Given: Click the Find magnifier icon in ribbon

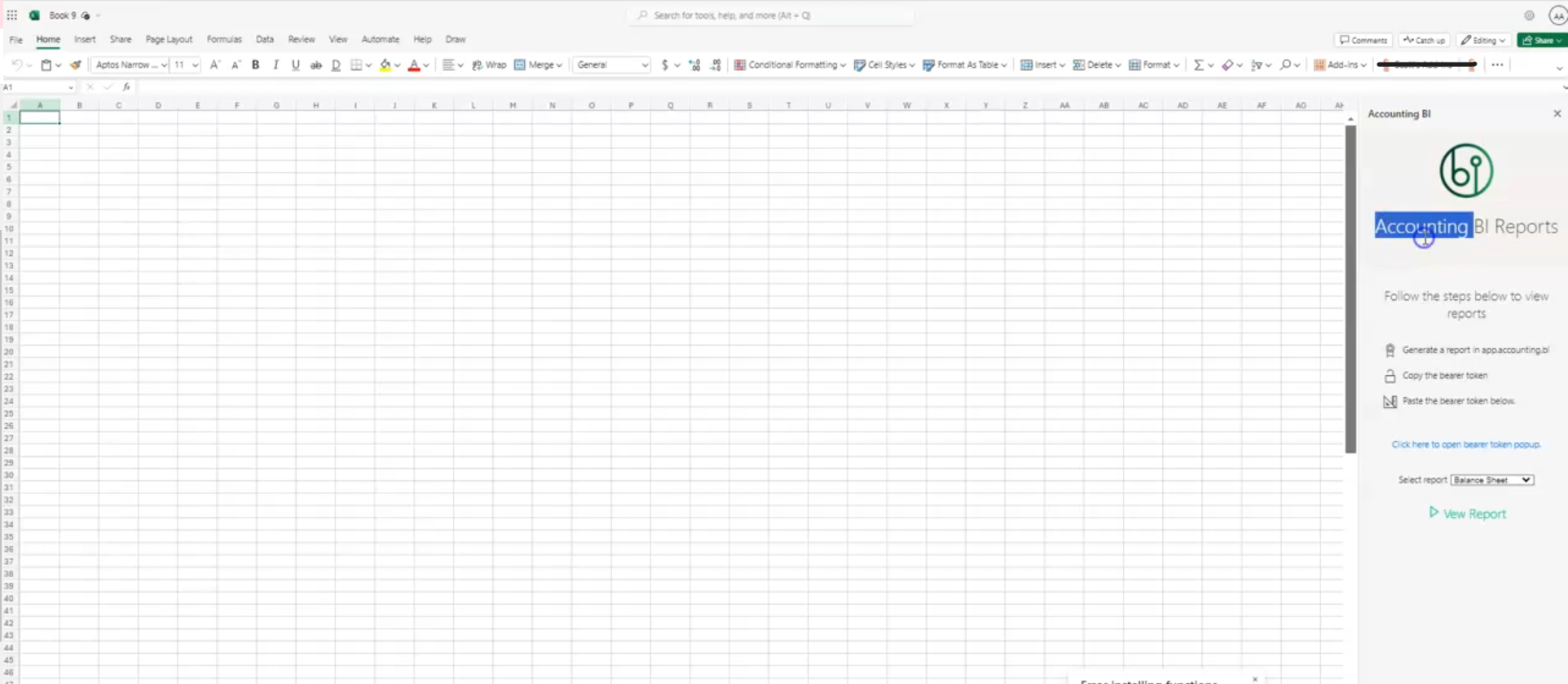Looking at the screenshot, I should [1285, 65].
